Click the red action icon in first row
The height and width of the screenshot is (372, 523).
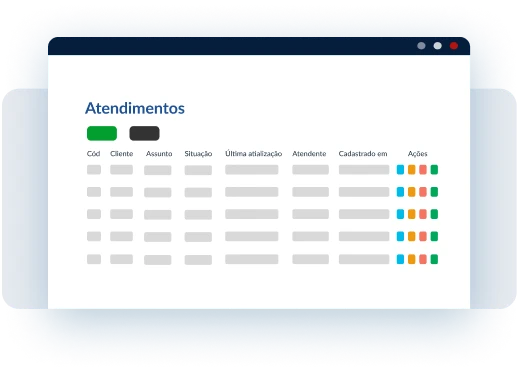coord(423,169)
